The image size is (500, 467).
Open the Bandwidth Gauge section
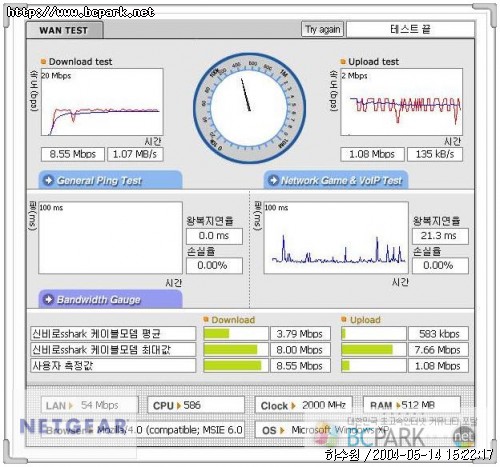(x=110, y=299)
